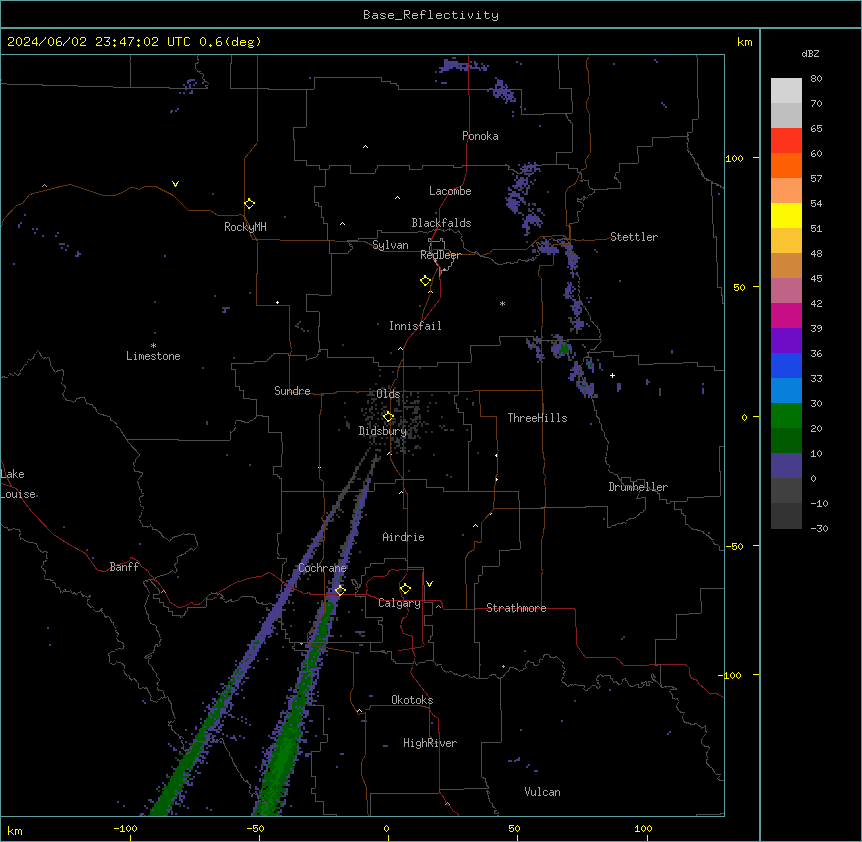Click the Ponoka town label
Image resolution: width=862 pixels, height=842 pixels.
480,136
